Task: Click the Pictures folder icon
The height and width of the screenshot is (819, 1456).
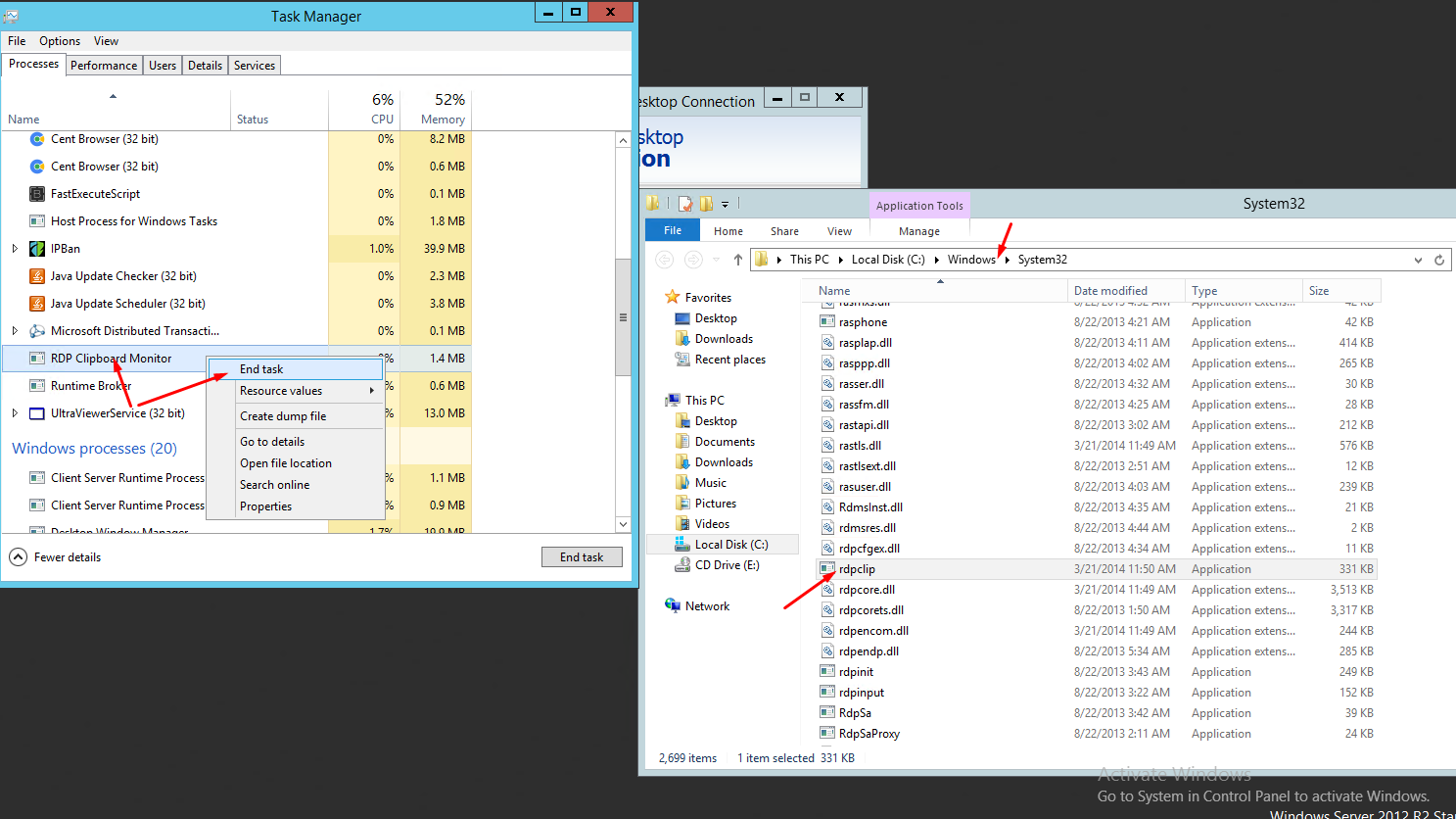Action: (x=682, y=504)
